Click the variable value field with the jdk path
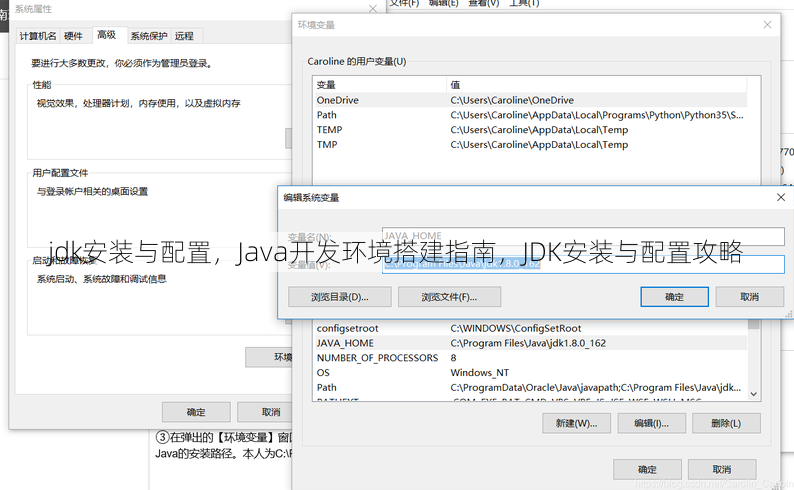The width and height of the screenshot is (794, 490). click(x=583, y=264)
